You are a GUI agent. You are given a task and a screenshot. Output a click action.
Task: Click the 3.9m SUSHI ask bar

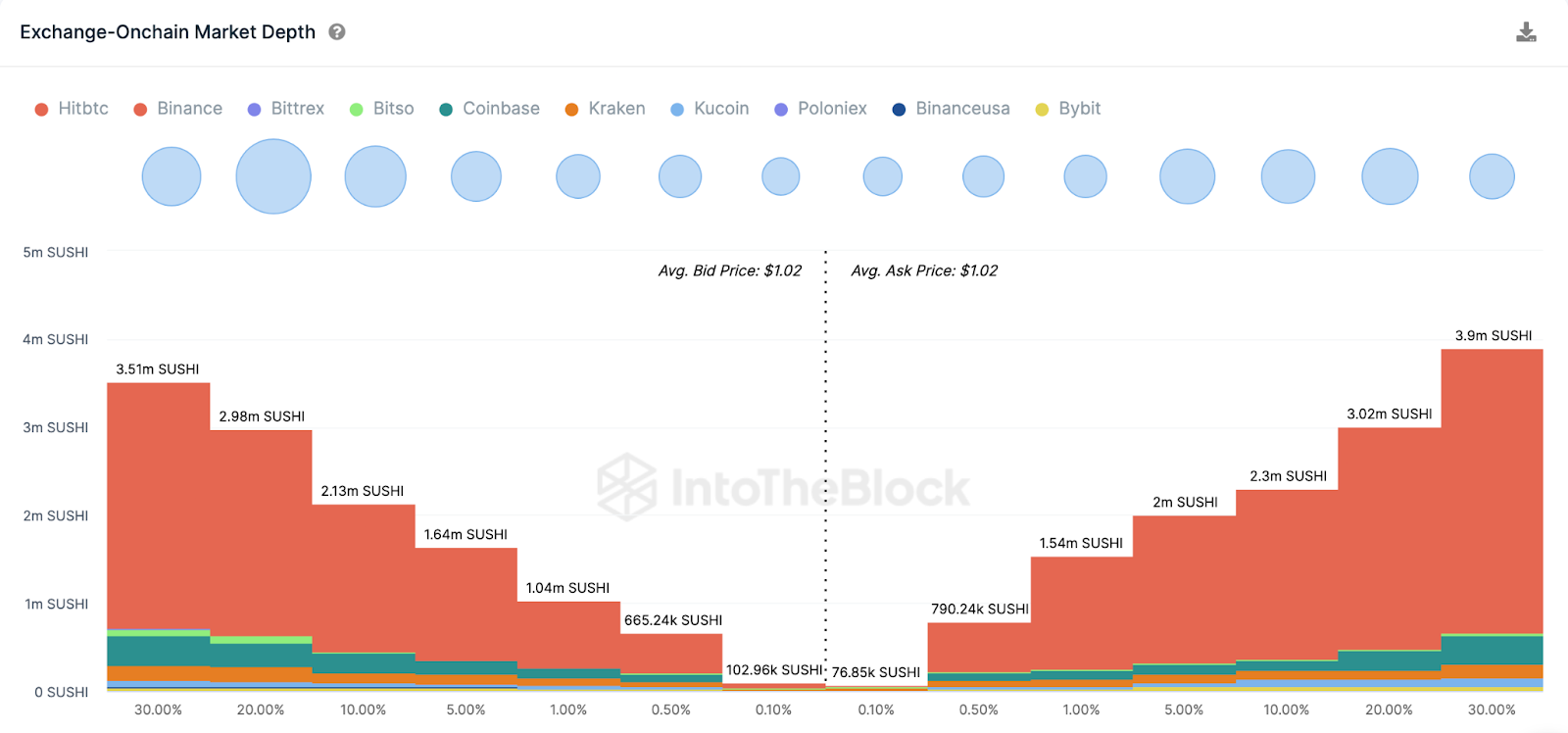[x=1492, y=490]
